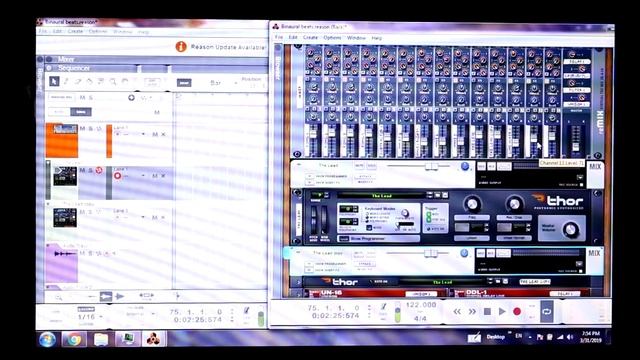Click the 4/4 time signature field

(x=420, y=318)
